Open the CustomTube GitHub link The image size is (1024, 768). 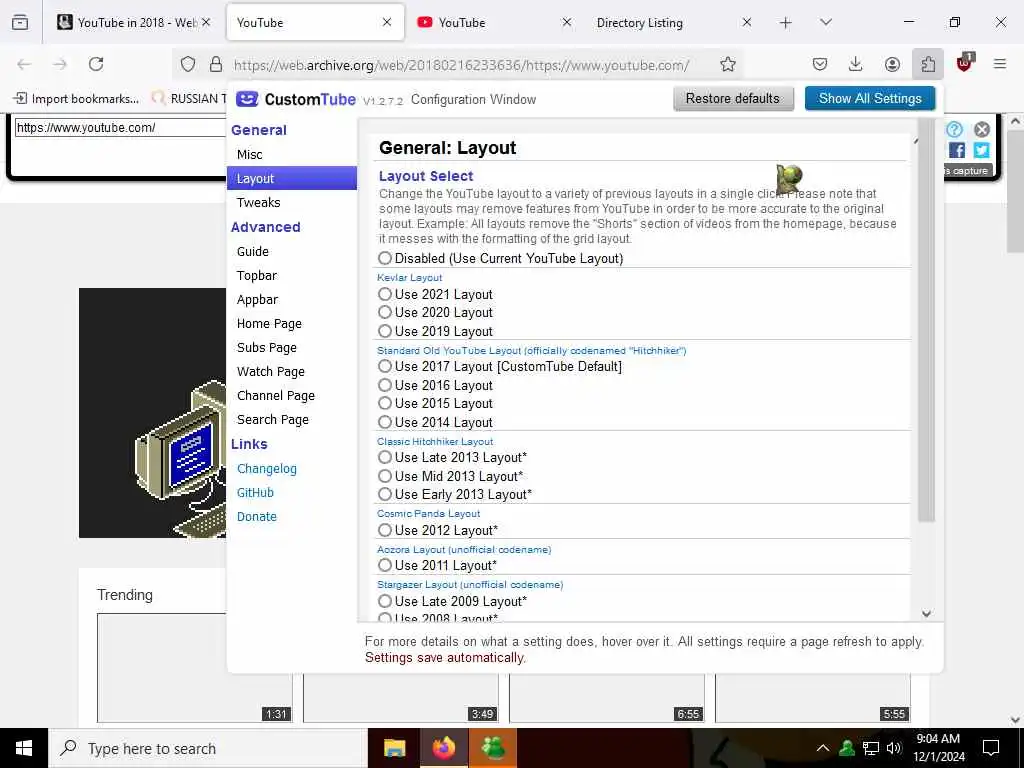pyautogui.click(x=255, y=493)
